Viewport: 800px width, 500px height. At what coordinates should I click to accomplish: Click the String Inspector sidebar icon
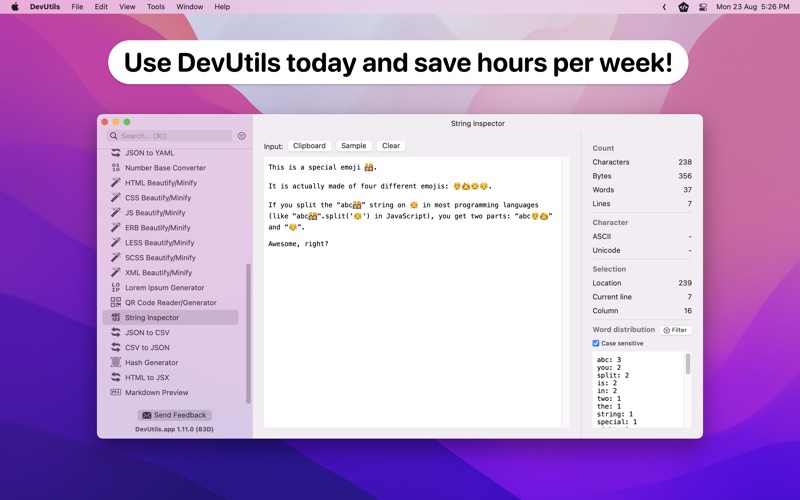(x=116, y=317)
